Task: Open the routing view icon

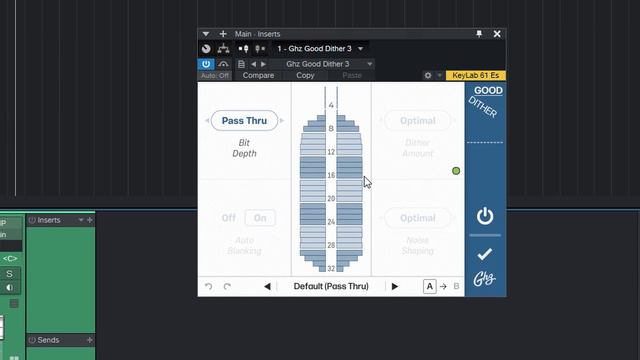Action: pos(223,49)
